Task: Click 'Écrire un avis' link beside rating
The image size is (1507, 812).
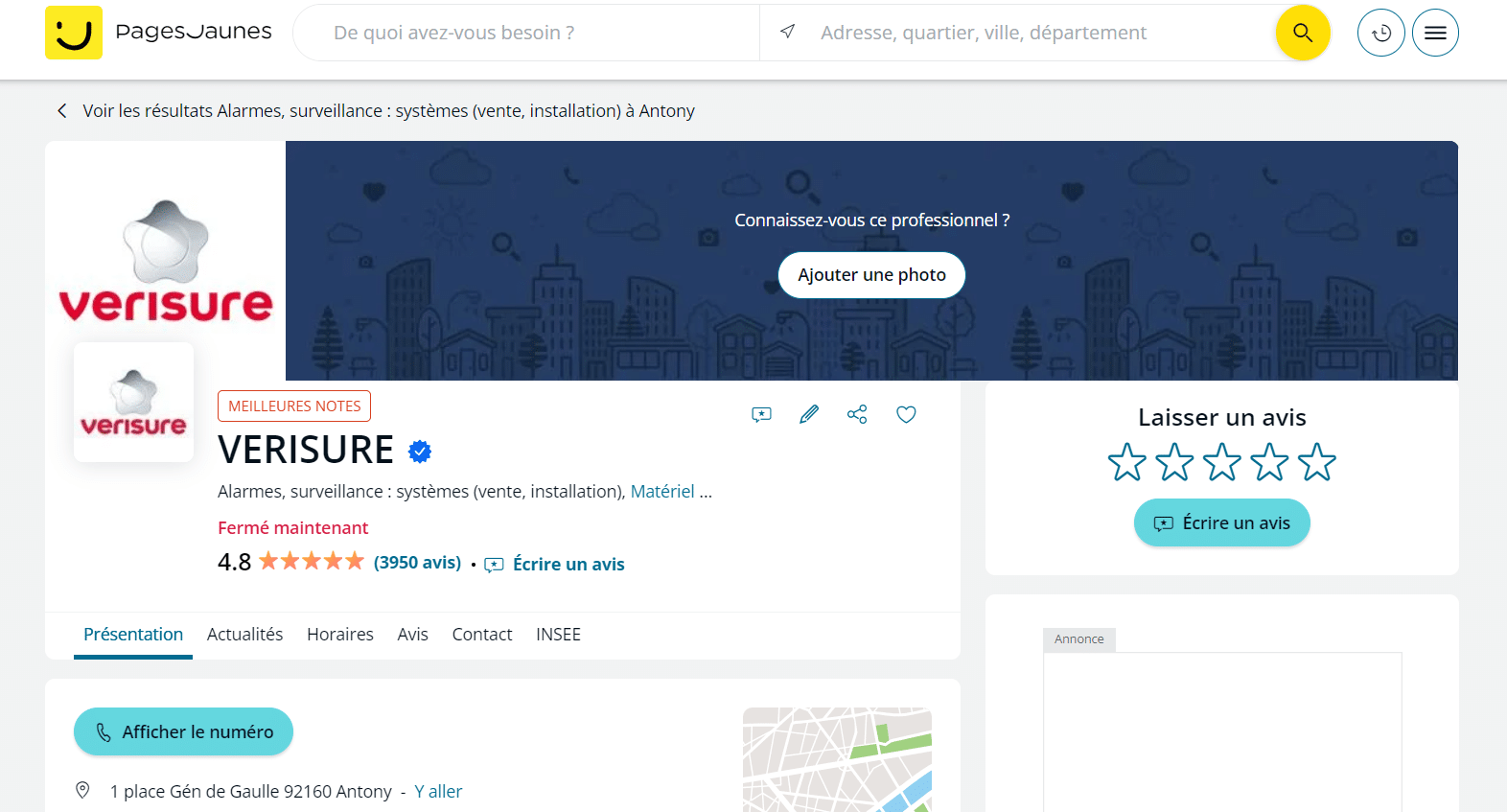Action: [x=555, y=564]
